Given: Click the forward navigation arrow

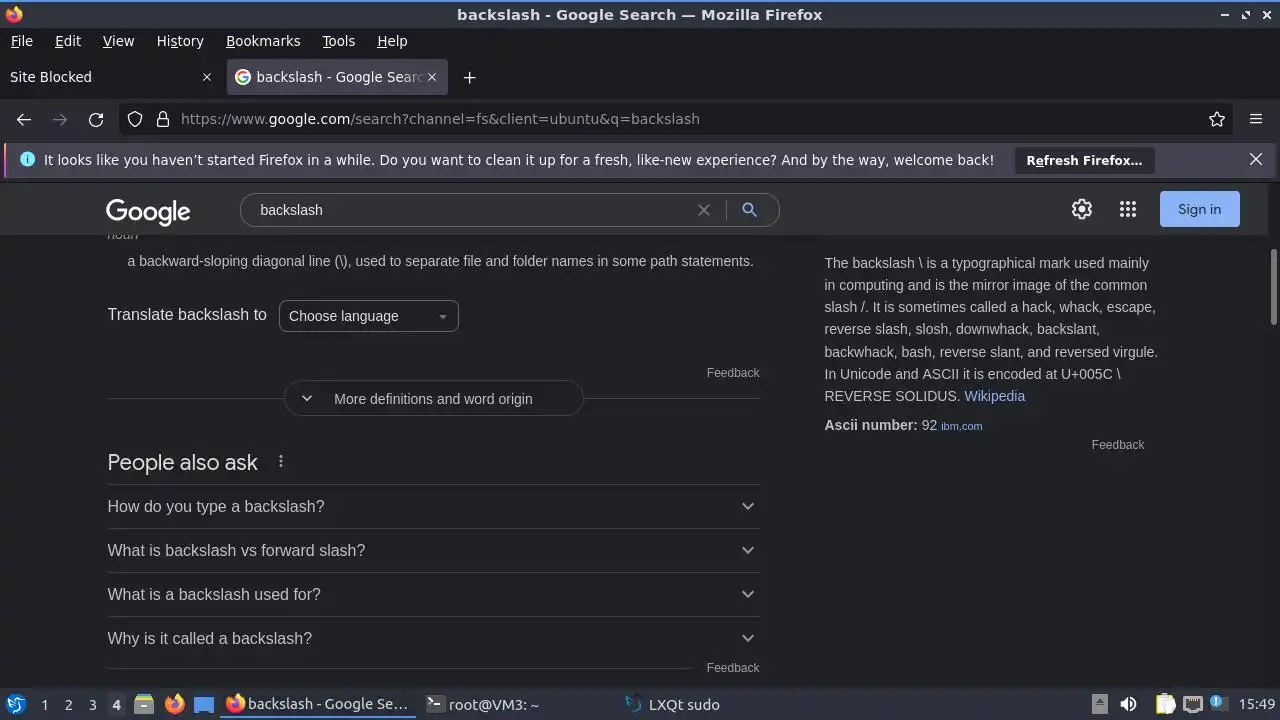Looking at the screenshot, I should pos(60,119).
